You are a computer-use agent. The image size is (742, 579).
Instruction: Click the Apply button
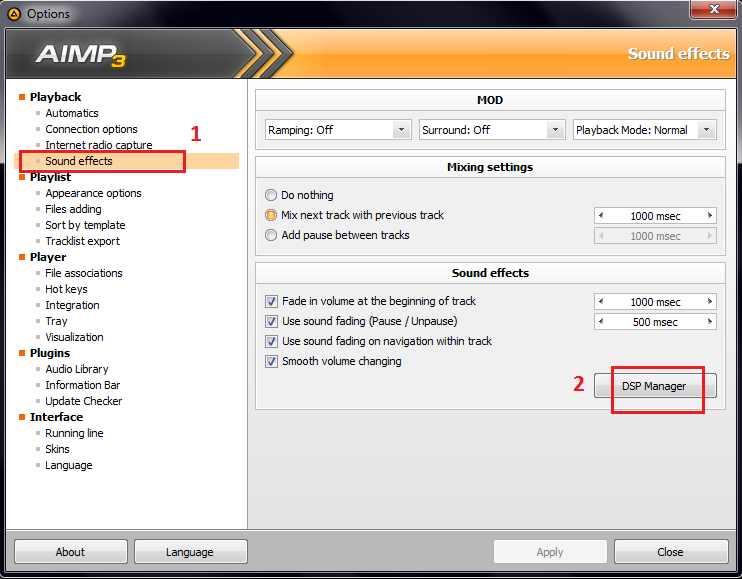(550, 552)
